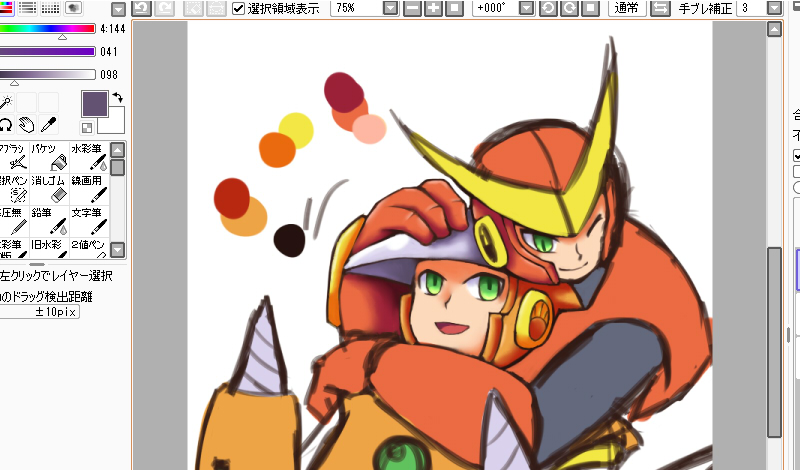
Task: Click the RGB slider color panel icon
Action: 6,7
